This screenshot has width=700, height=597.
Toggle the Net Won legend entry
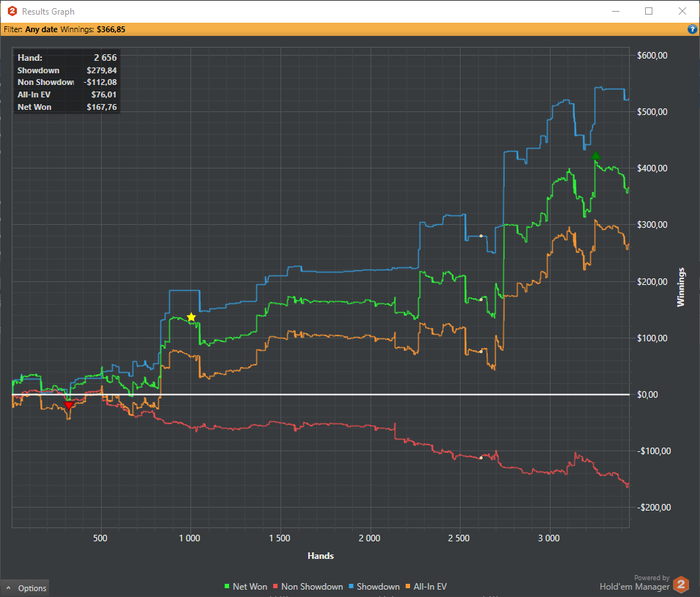tap(246, 586)
